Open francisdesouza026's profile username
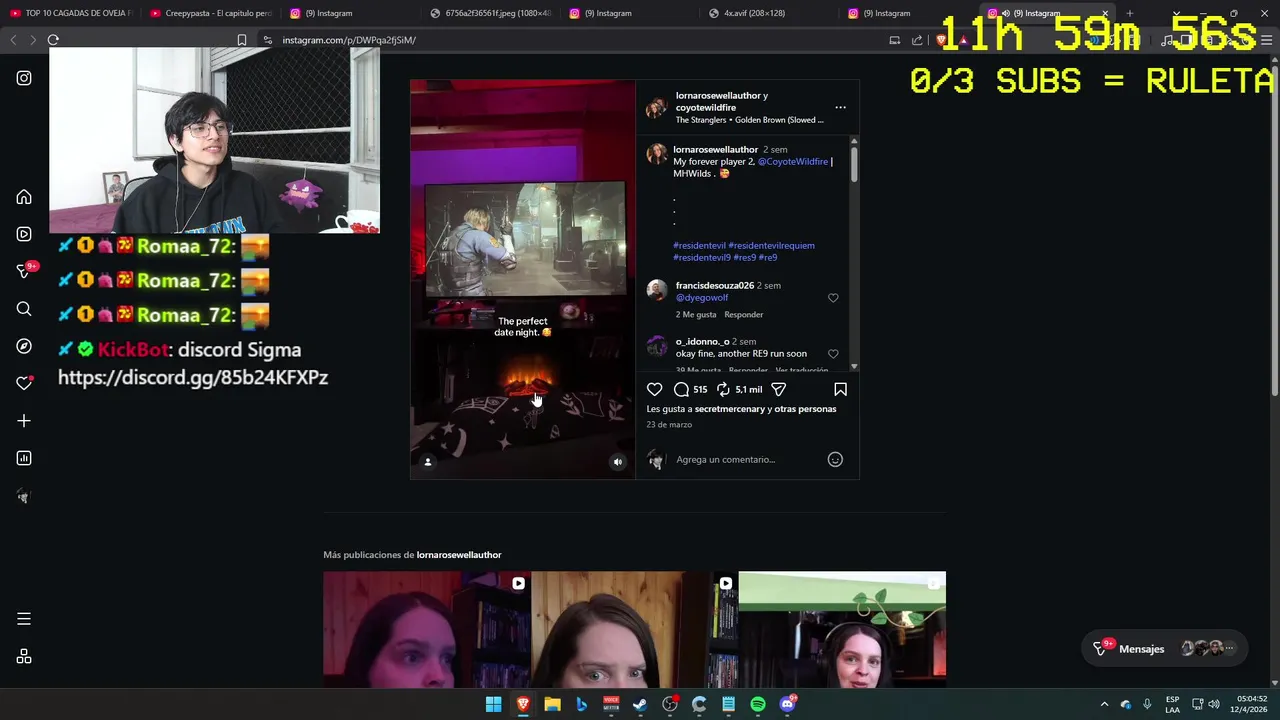1280x720 pixels. pos(715,286)
